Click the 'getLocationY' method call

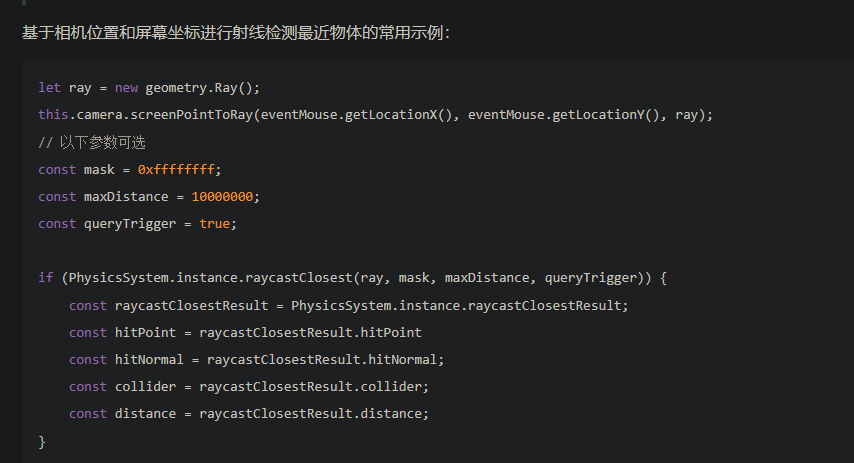(x=598, y=114)
